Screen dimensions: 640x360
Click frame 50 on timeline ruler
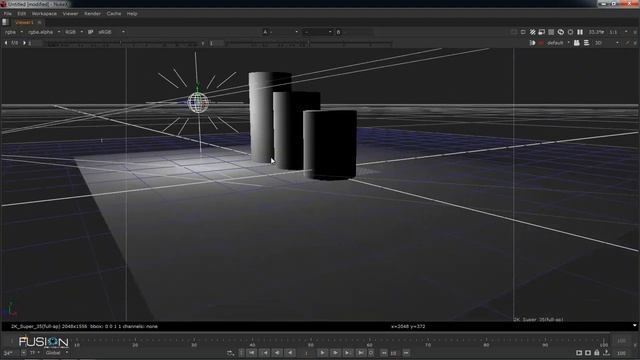coord(311,344)
